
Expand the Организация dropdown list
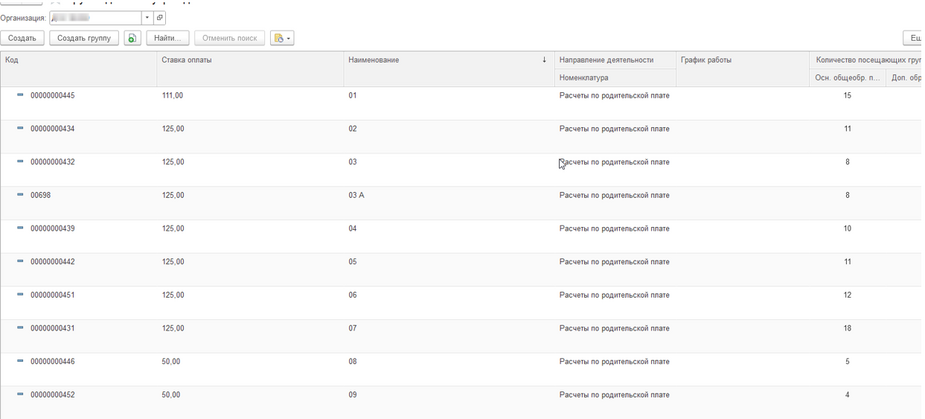[x=147, y=18]
